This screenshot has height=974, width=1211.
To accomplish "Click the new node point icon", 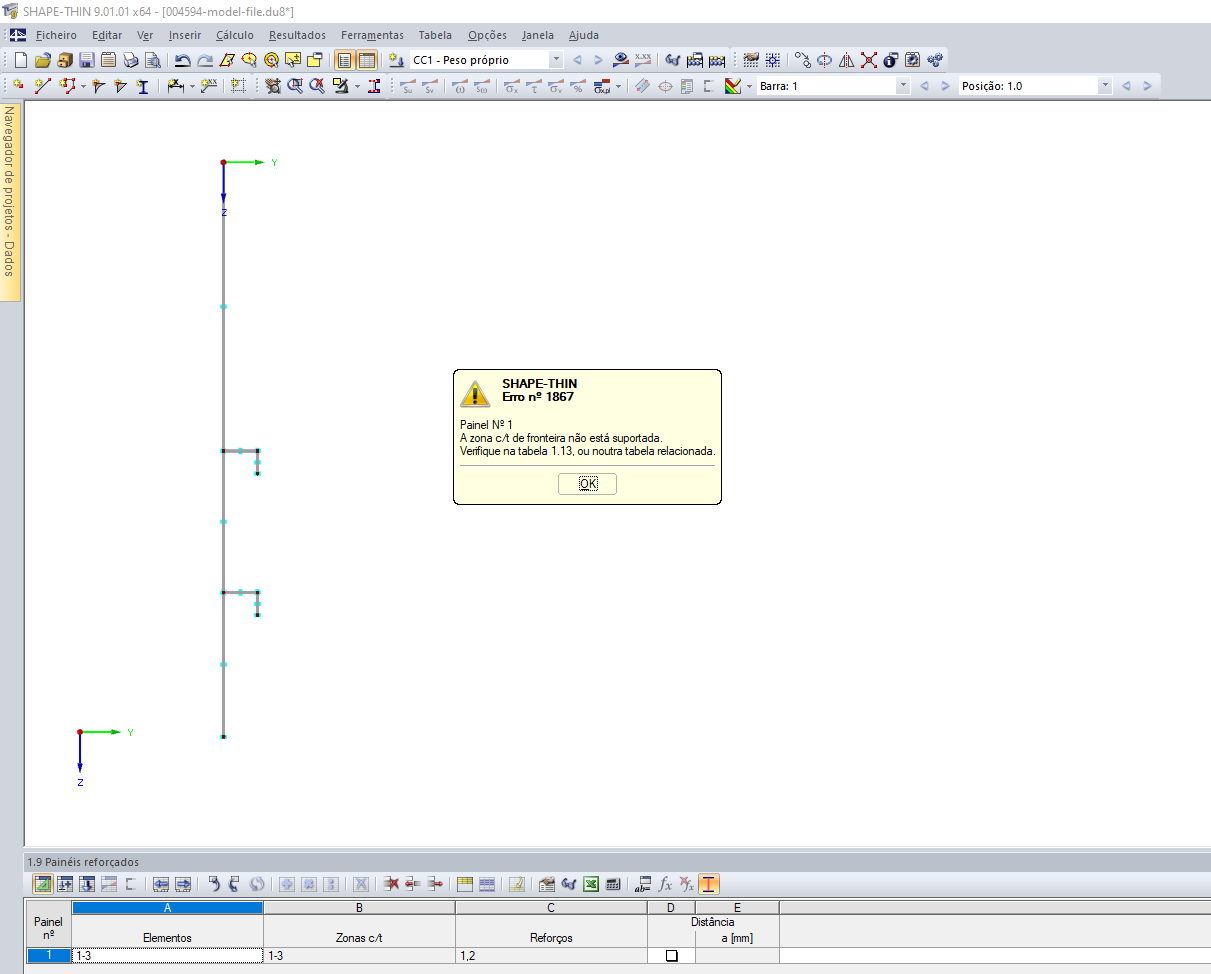I will (19, 87).
